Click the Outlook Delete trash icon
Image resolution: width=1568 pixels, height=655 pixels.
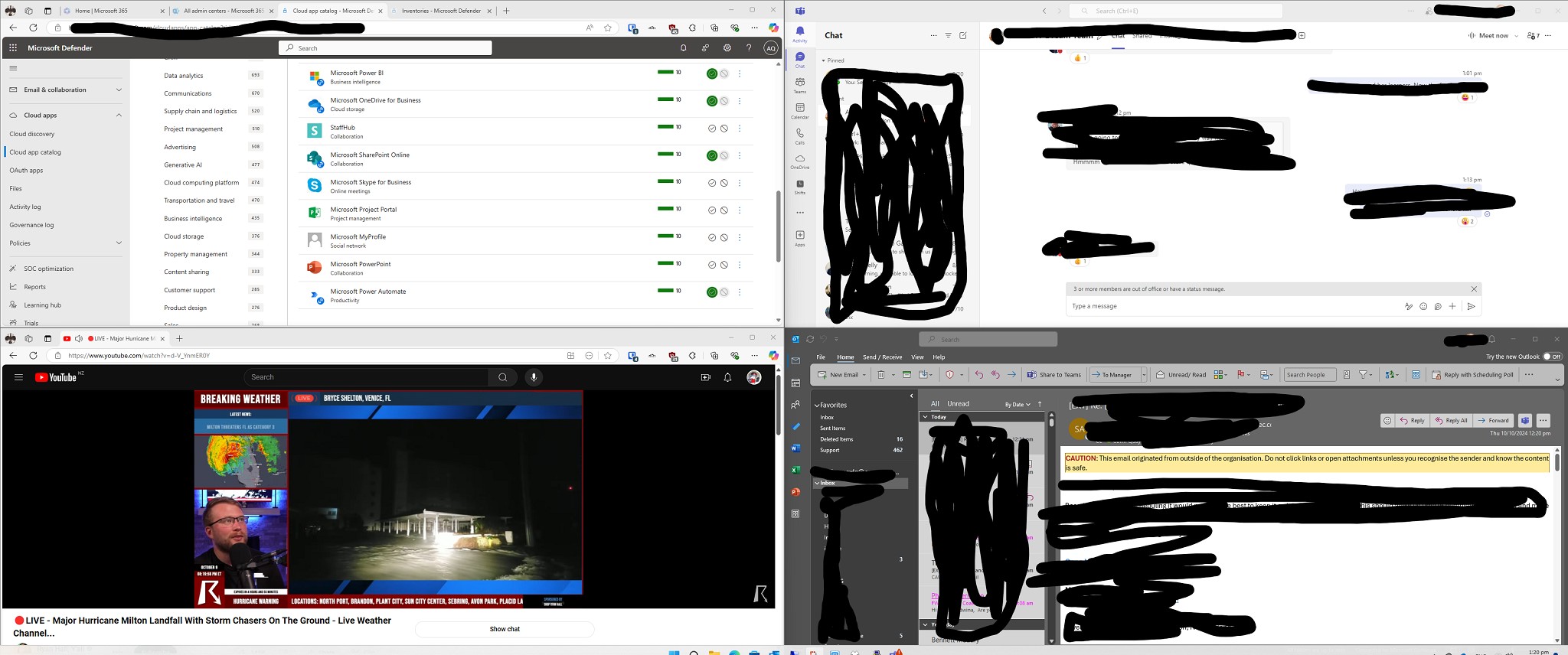(881, 375)
